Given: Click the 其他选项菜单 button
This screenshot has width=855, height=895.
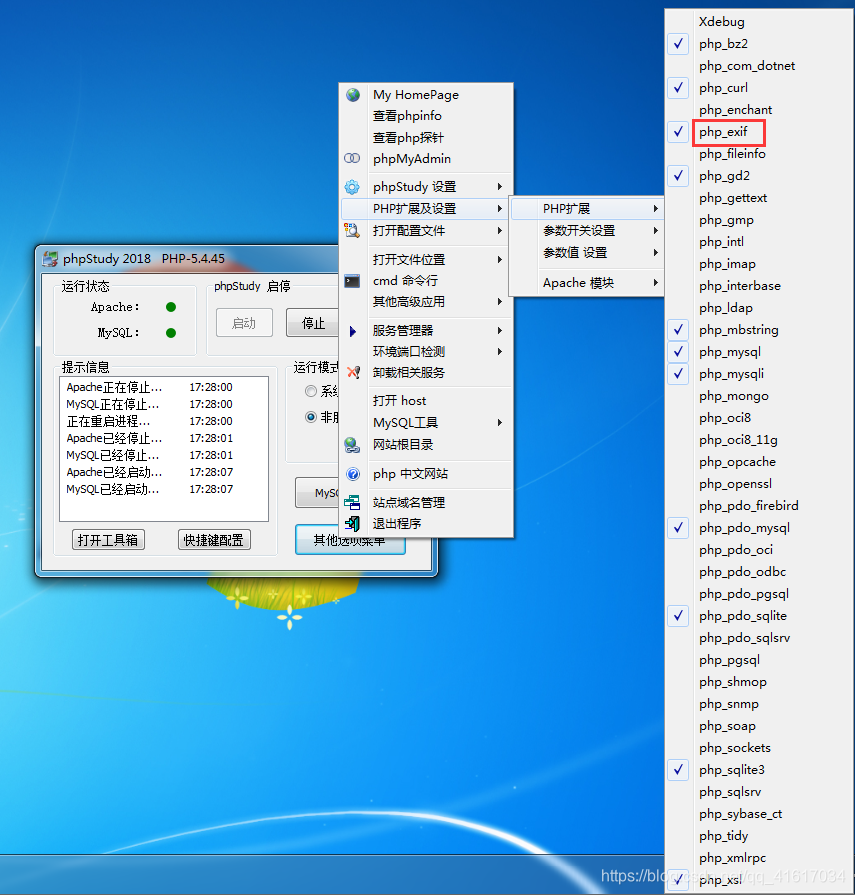Looking at the screenshot, I should point(350,540).
